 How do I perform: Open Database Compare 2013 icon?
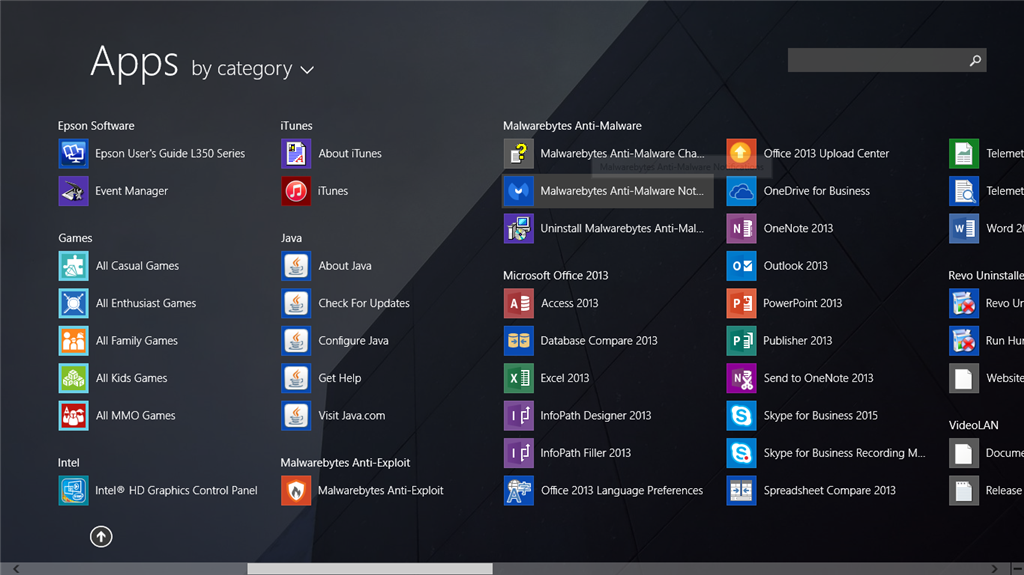click(519, 340)
